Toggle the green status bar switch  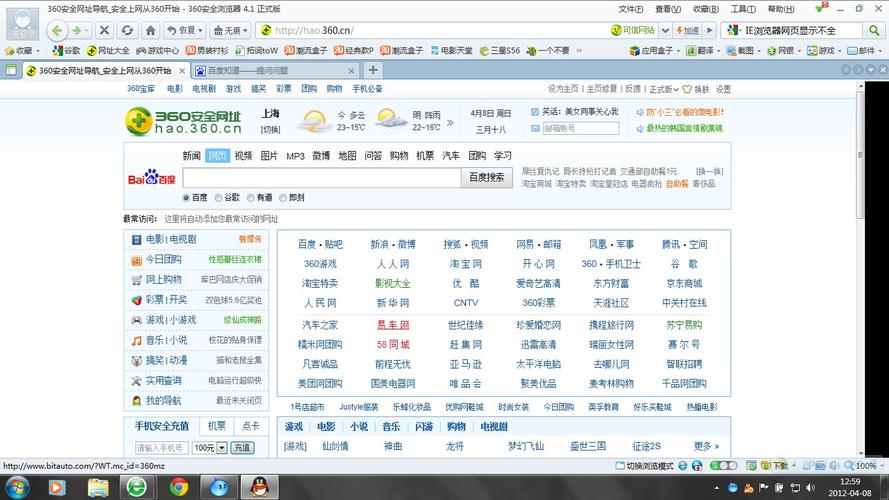click(x=723, y=465)
